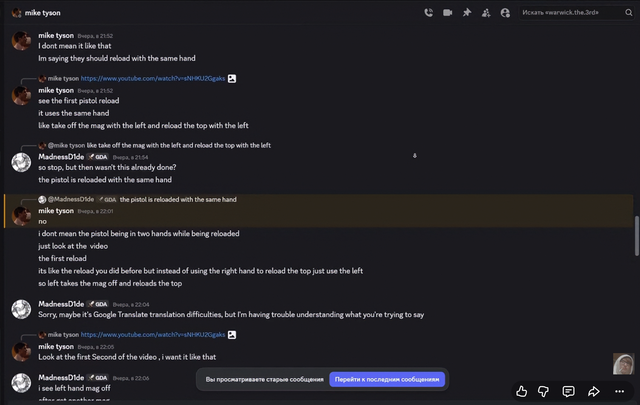Open YouTube link above 22:05 message
The image size is (640, 405).
(153, 335)
